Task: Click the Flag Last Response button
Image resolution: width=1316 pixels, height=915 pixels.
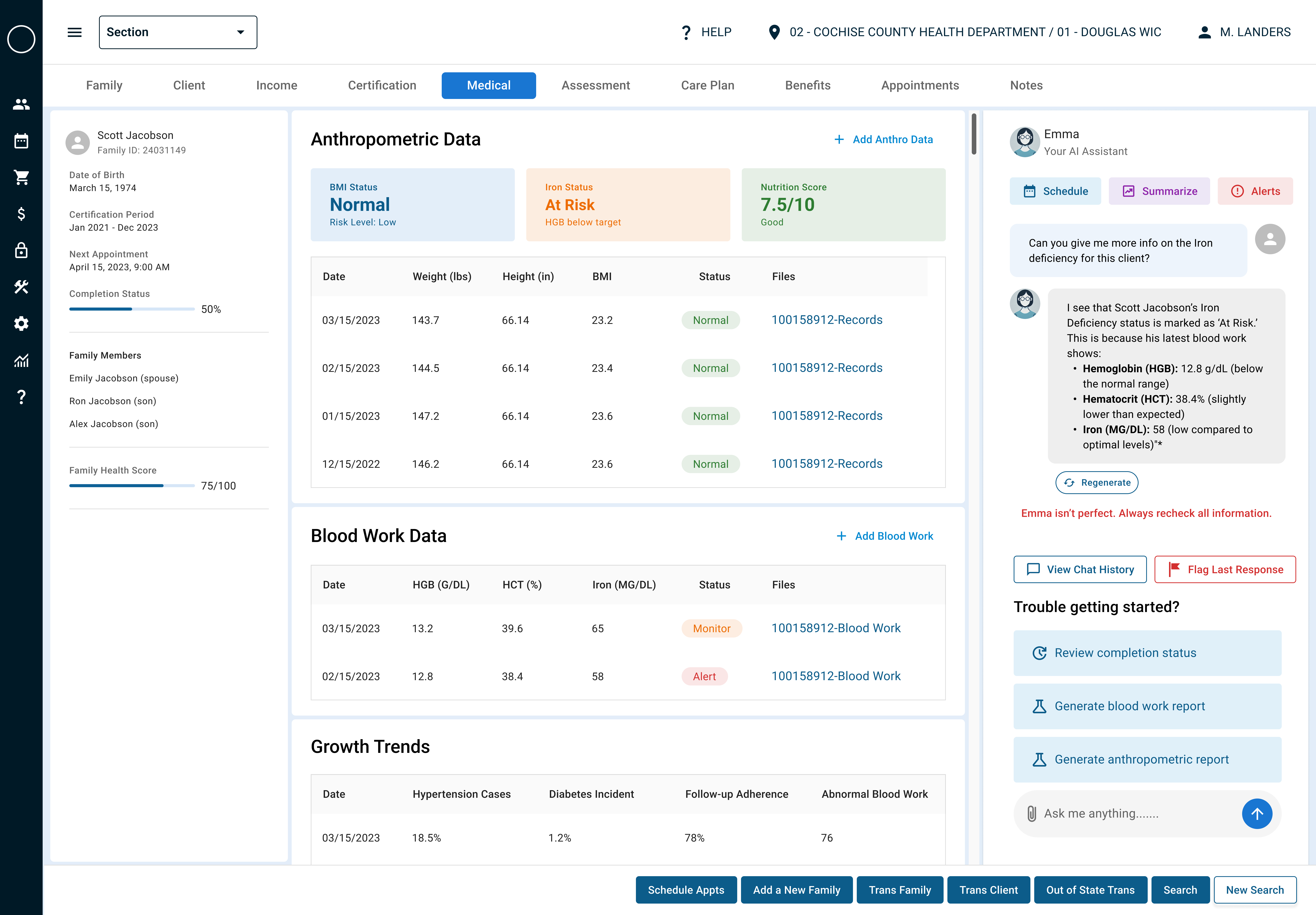Action: pos(1225,570)
